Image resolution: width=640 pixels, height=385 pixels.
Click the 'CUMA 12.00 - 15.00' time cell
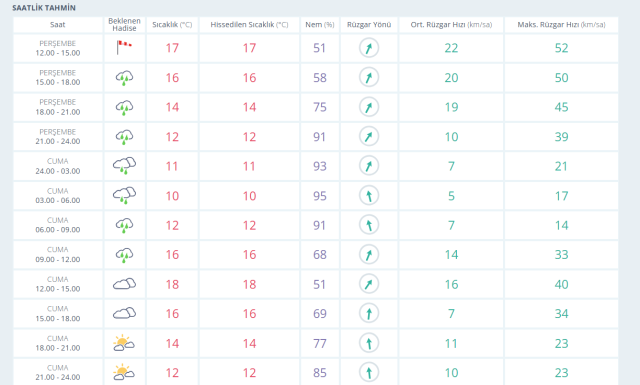pyautogui.click(x=58, y=284)
